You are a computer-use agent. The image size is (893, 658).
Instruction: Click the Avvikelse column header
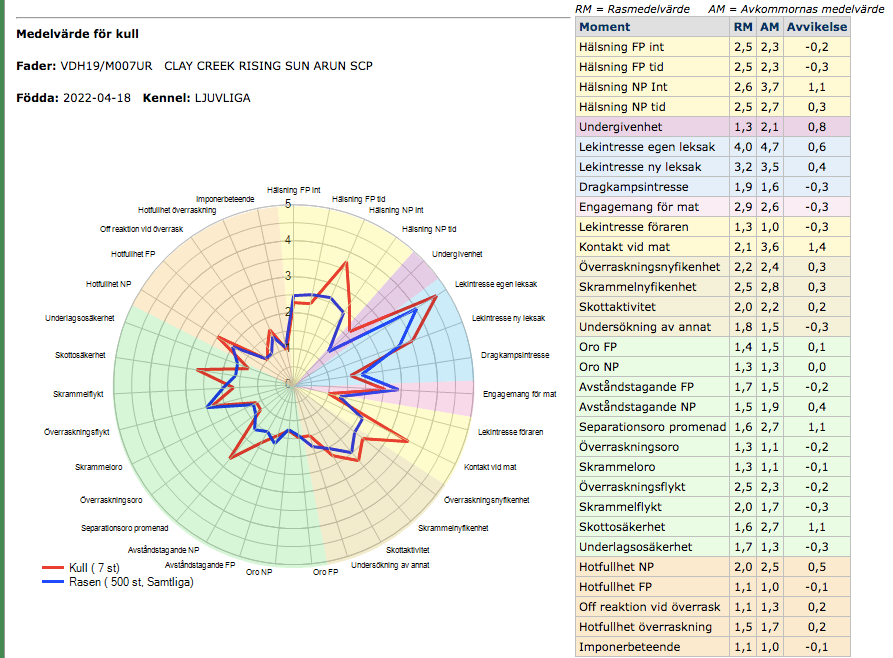tap(815, 26)
